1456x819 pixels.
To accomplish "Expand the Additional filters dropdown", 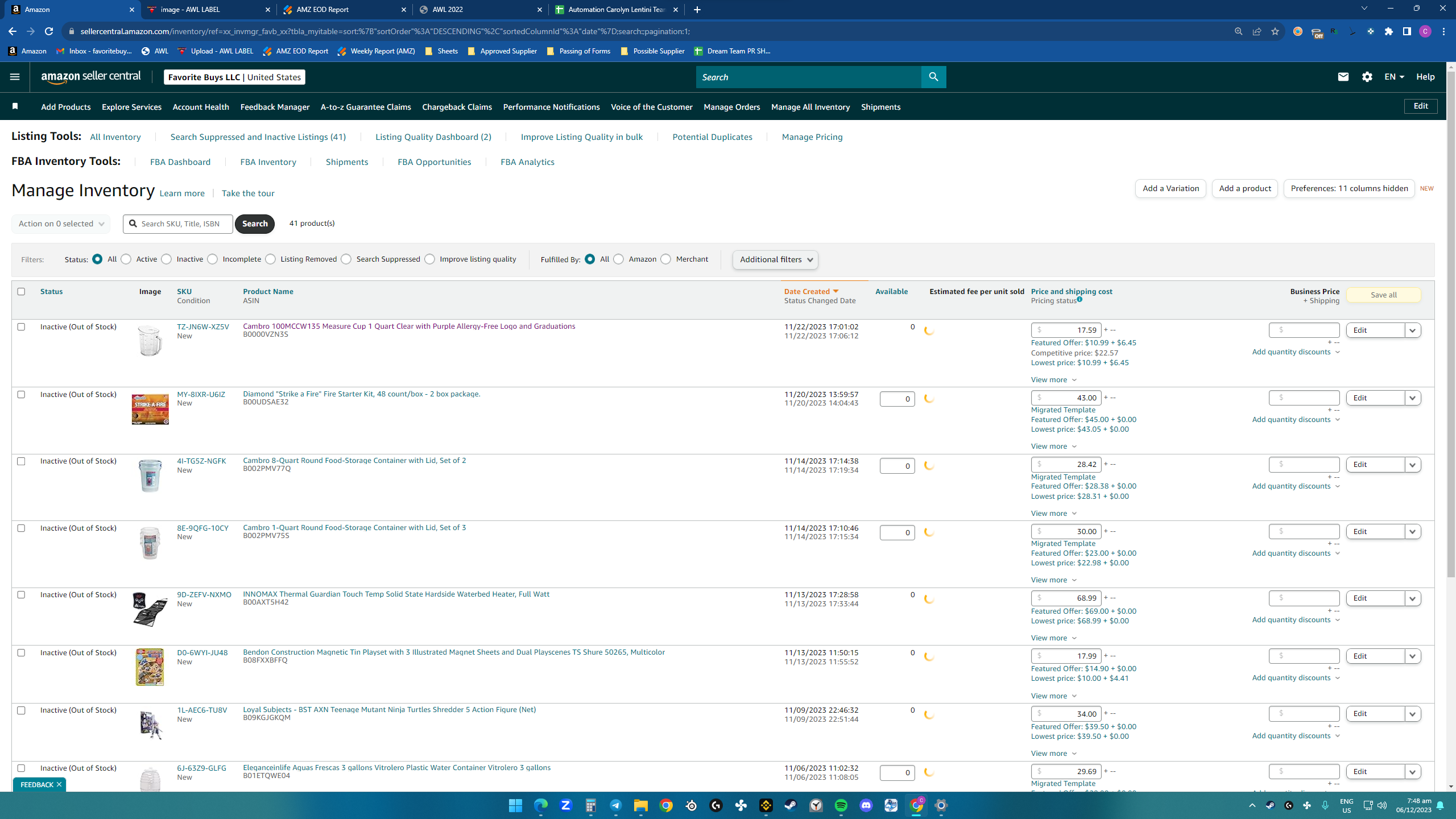I will (775, 259).
